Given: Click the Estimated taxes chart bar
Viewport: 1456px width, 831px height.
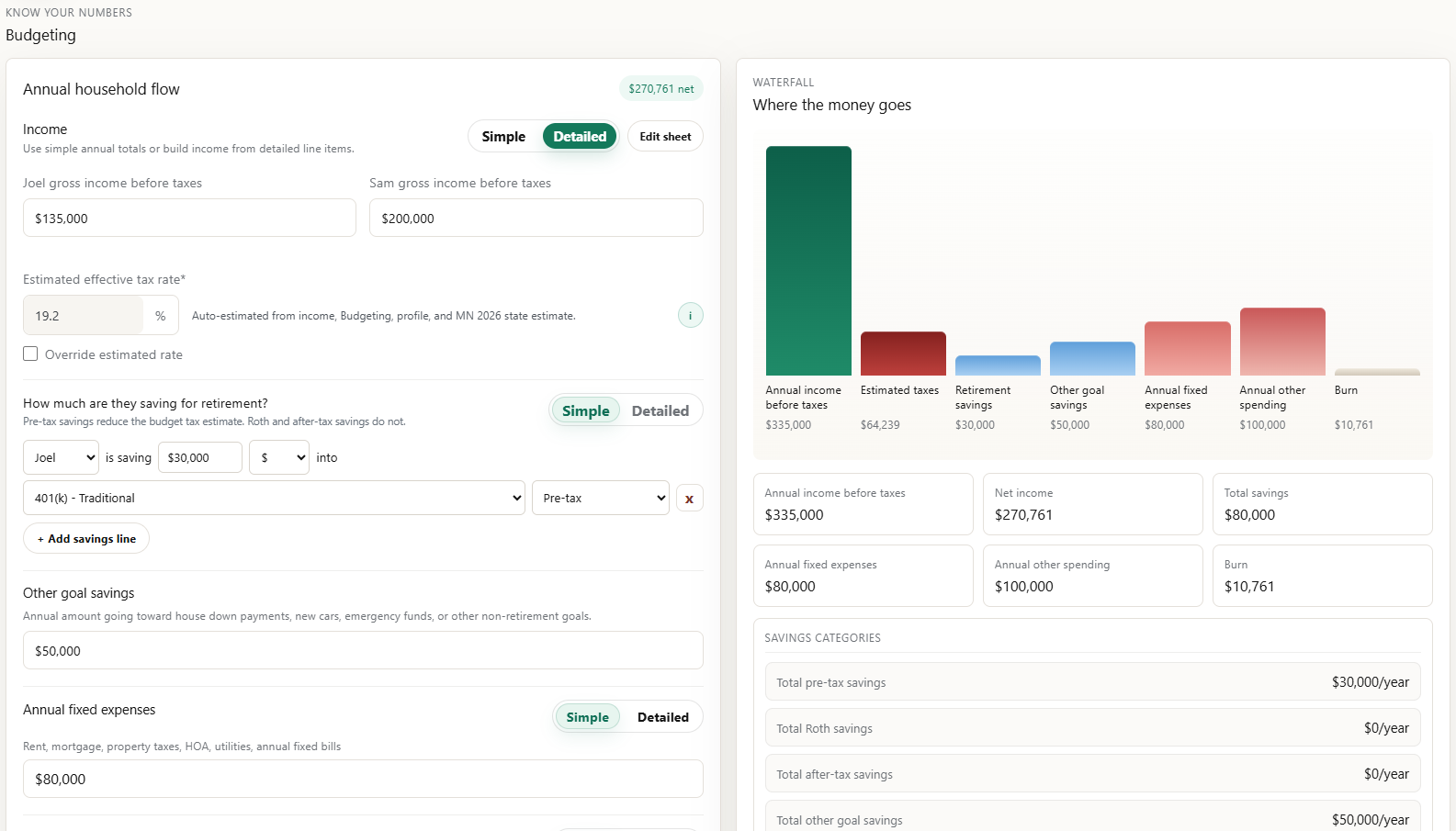Looking at the screenshot, I should 903,354.
